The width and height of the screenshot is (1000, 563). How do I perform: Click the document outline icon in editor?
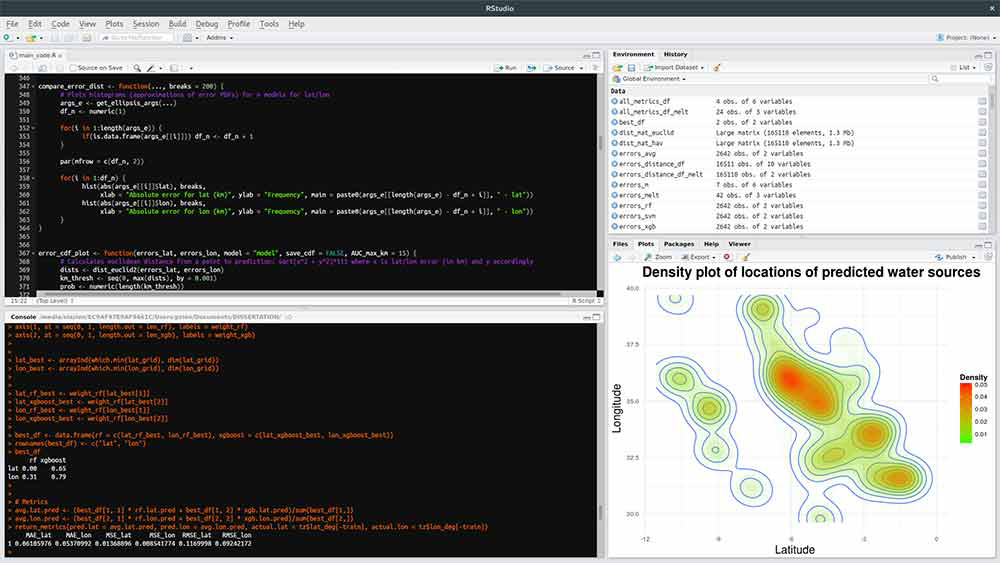tap(595, 68)
